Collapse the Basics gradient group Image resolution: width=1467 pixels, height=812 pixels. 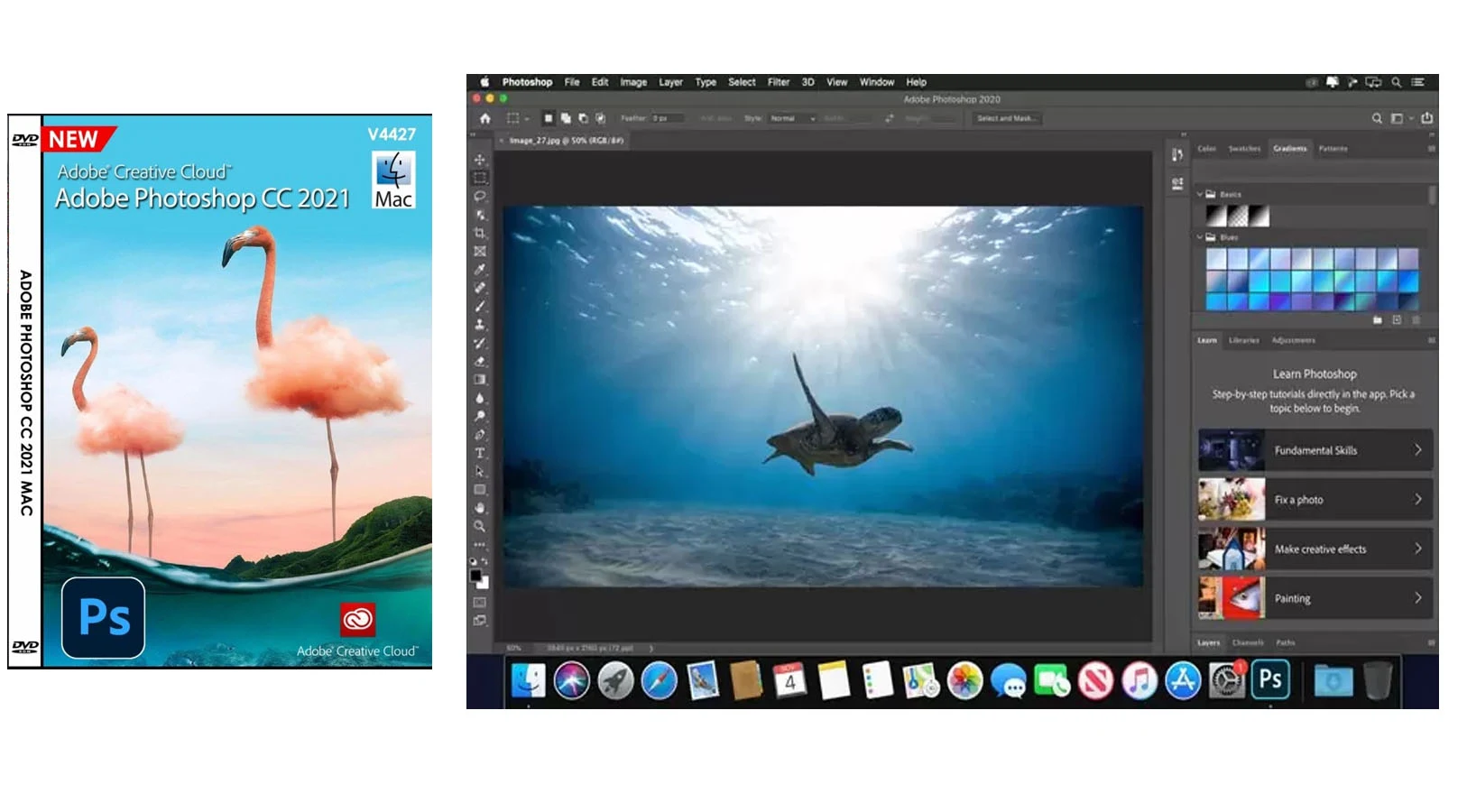[x=1200, y=194]
